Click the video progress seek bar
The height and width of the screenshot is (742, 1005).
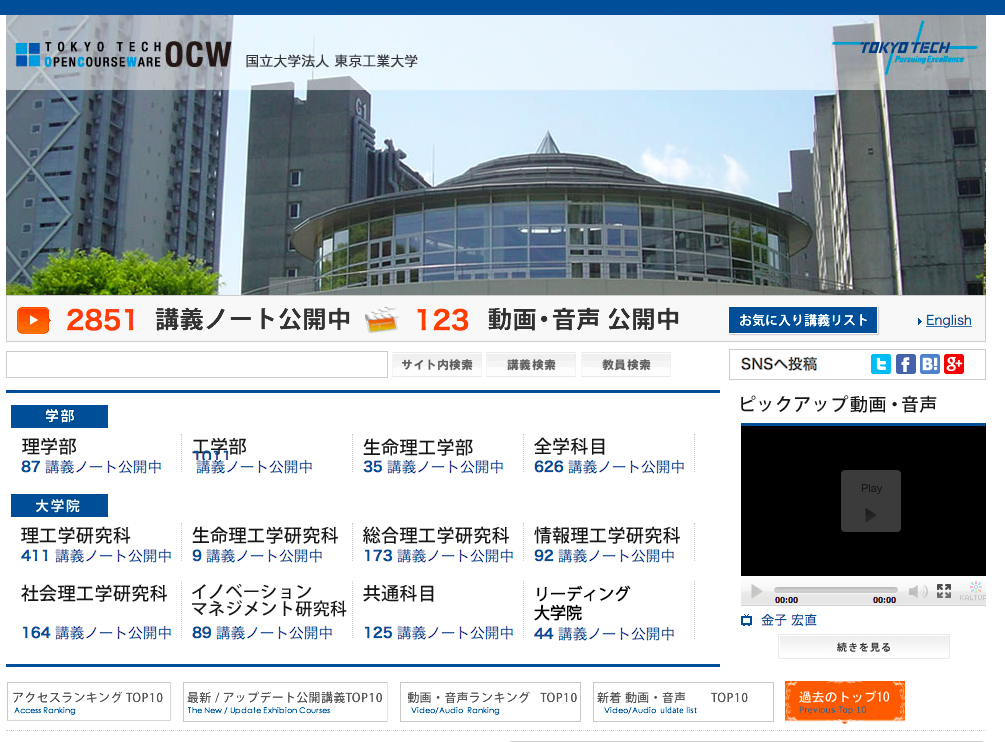pos(835,590)
